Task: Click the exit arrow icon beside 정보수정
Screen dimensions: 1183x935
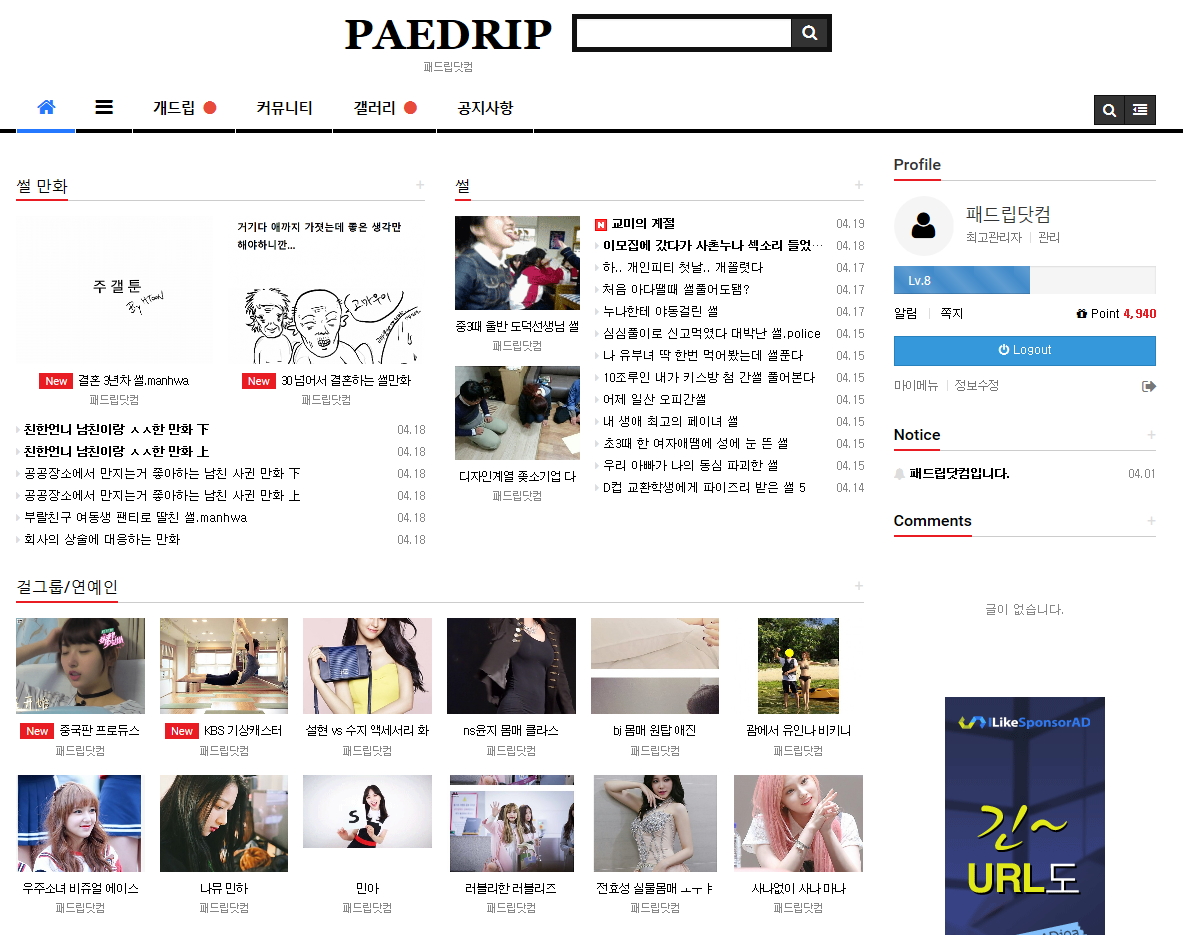Action: [1148, 386]
